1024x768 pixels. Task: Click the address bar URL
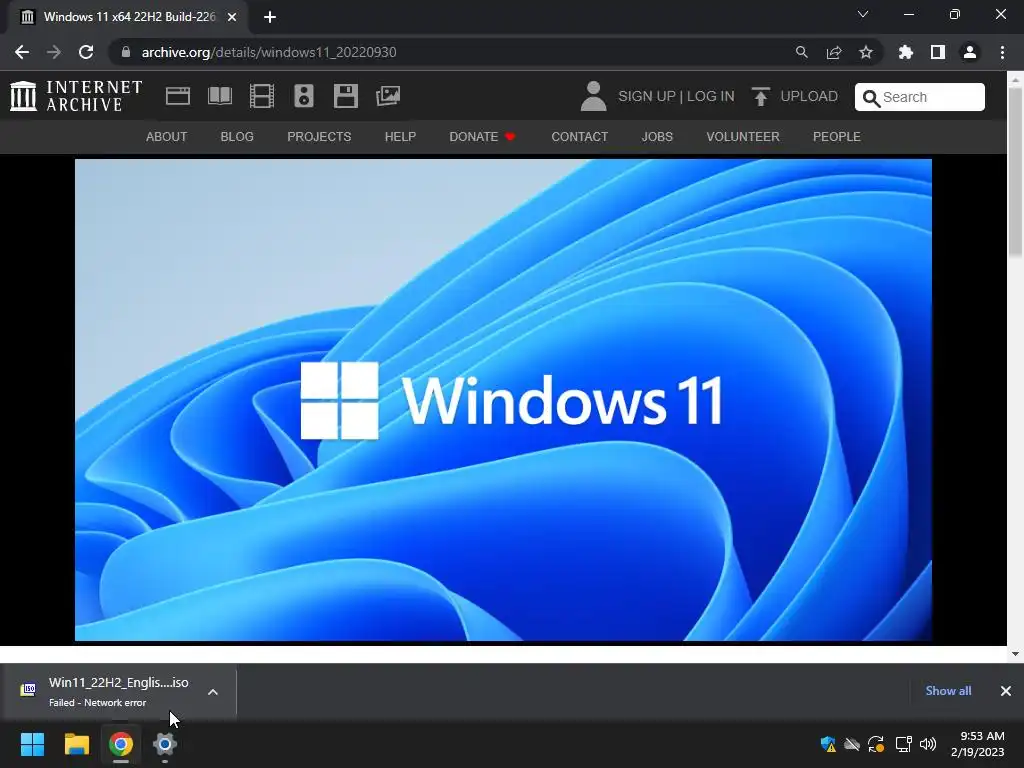(x=269, y=52)
